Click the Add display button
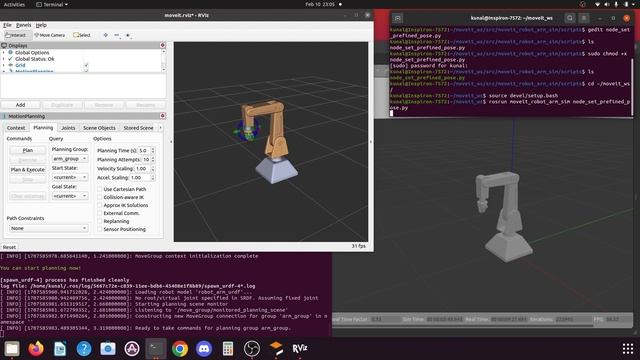The image size is (640, 360). coord(20,105)
